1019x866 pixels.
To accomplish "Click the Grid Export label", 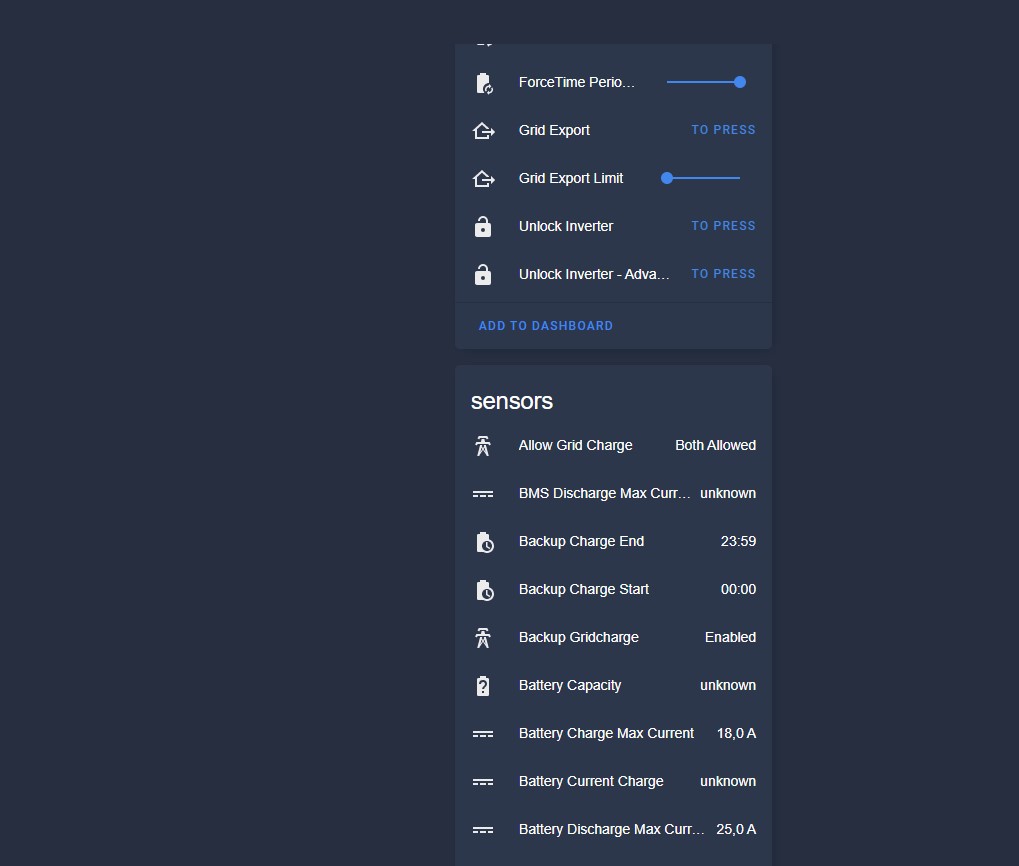I will [x=554, y=131].
